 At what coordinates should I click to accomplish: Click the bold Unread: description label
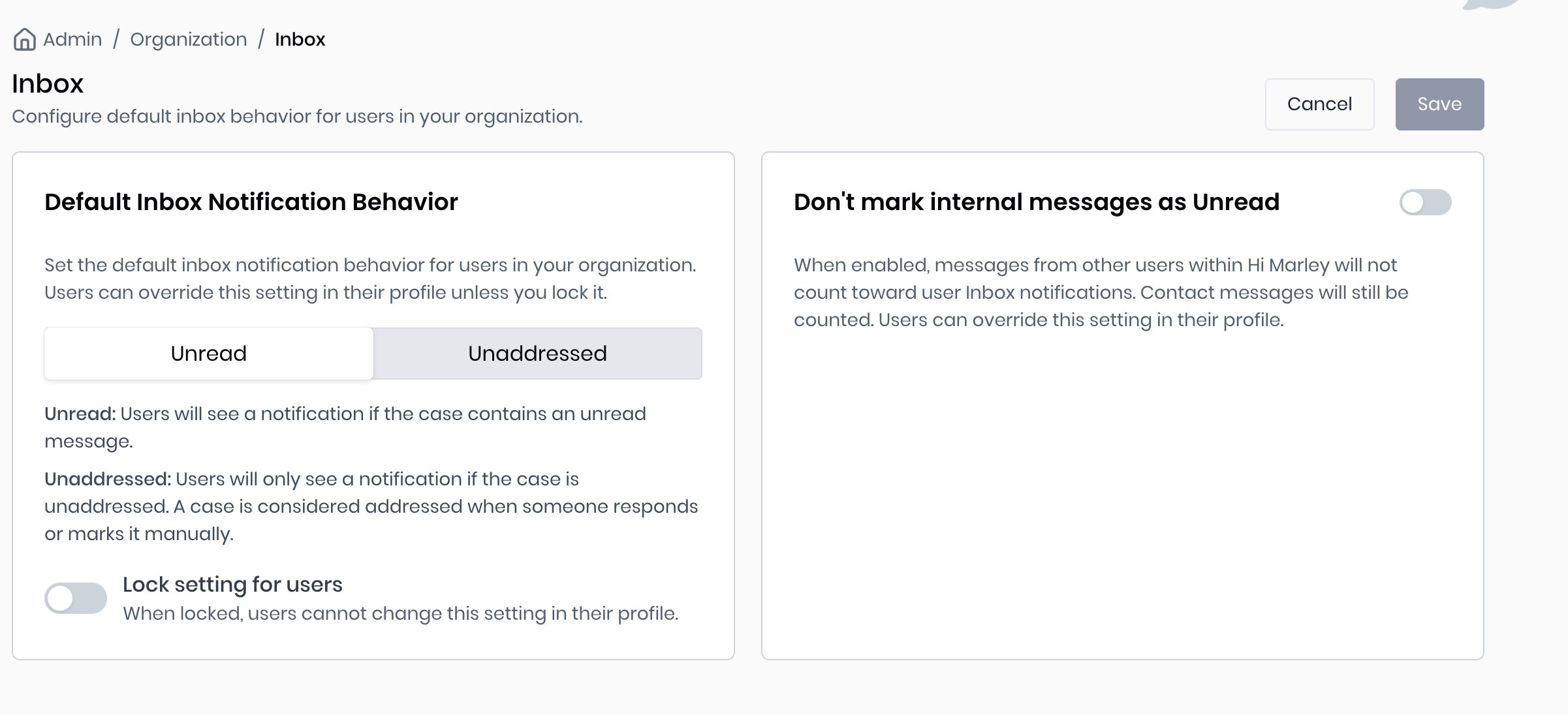tap(80, 414)
